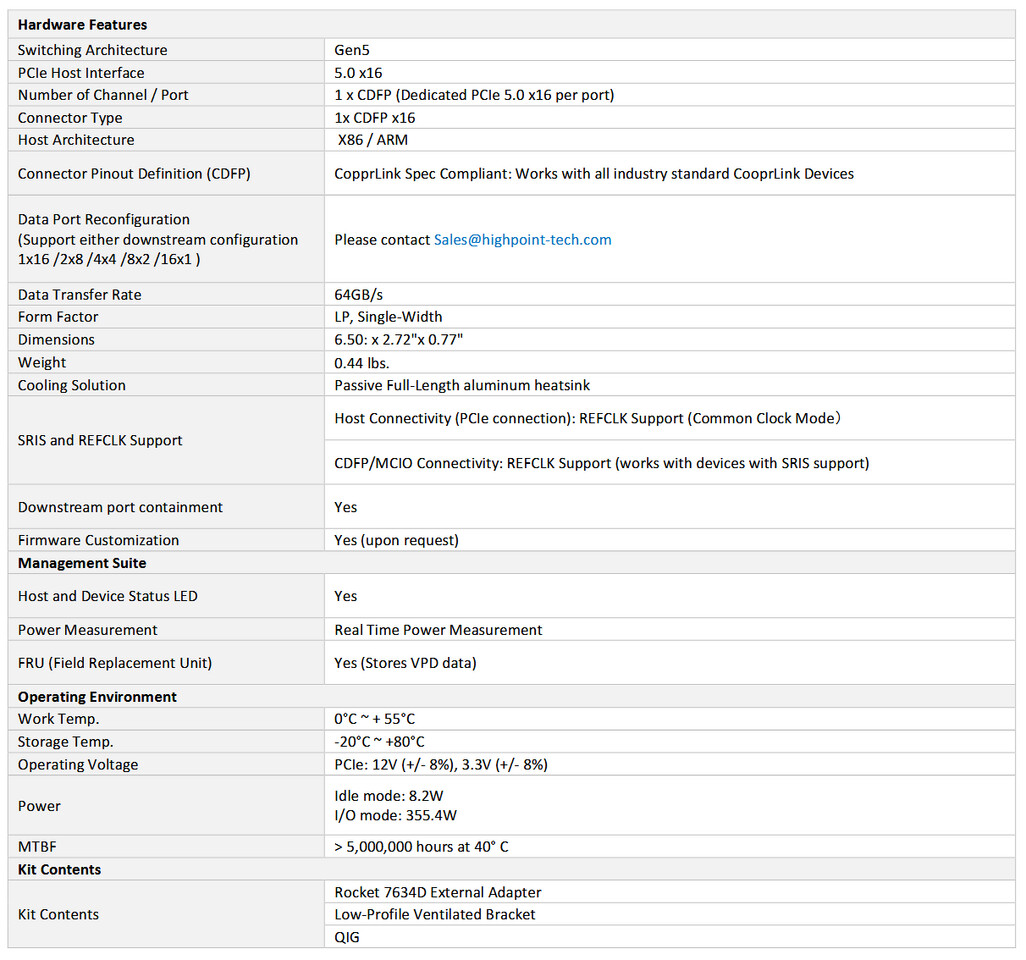Select the Gen5 value cell
The height and width of the screenshot is (960, 1026).
click(352, 50)
